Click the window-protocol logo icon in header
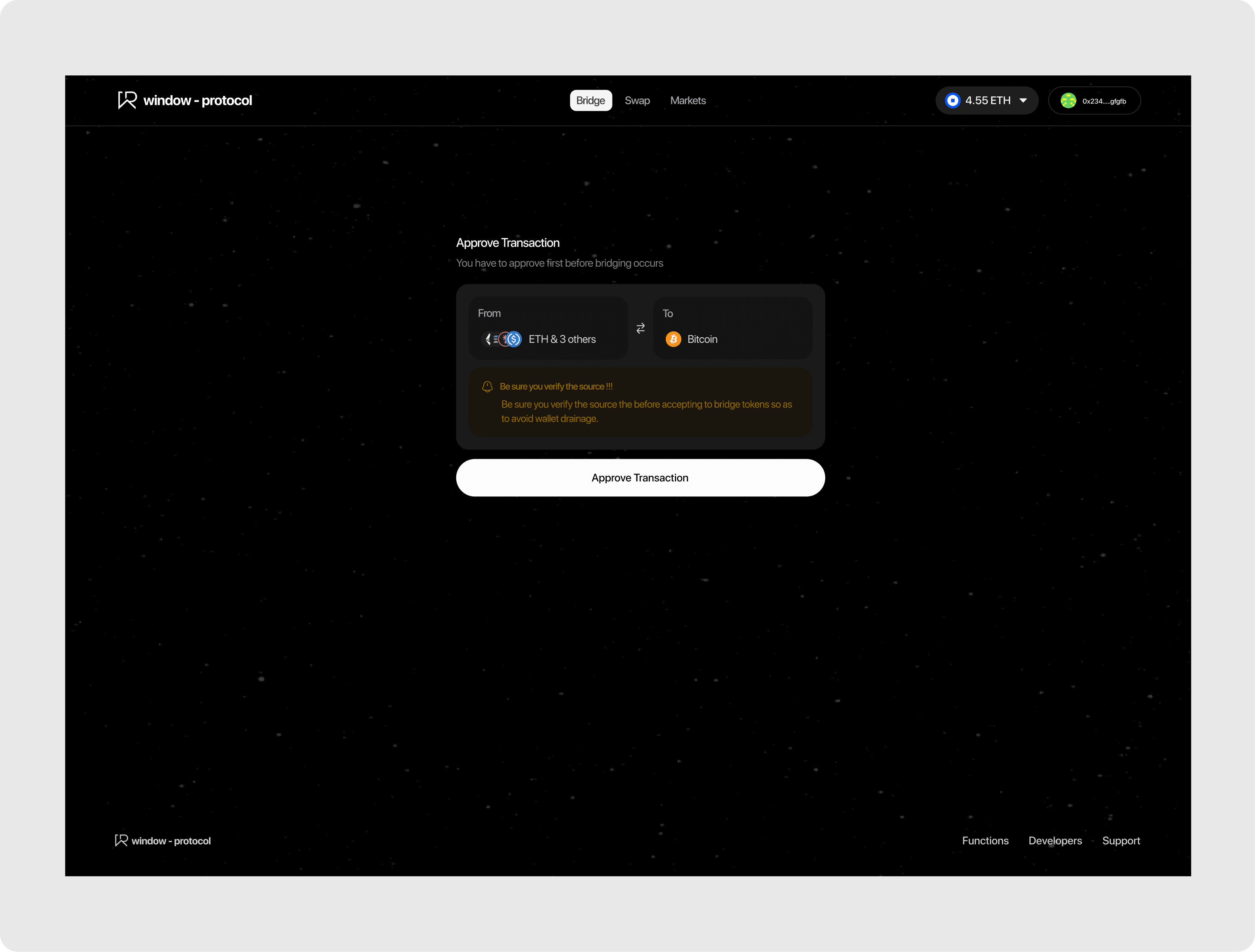 (x=127, y=100)
